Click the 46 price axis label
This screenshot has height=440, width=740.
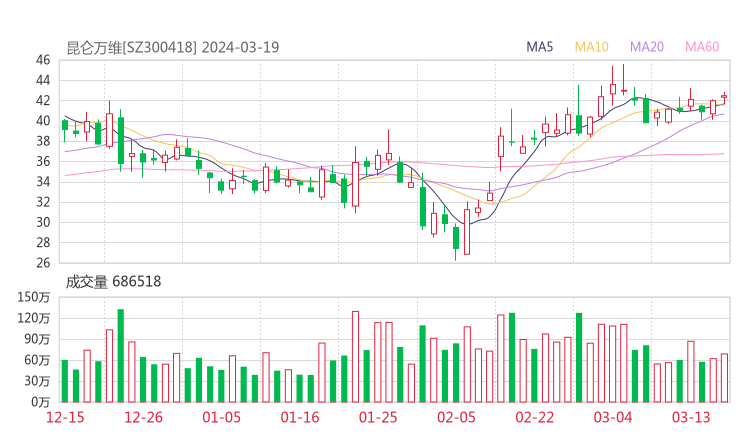(43, 60)
